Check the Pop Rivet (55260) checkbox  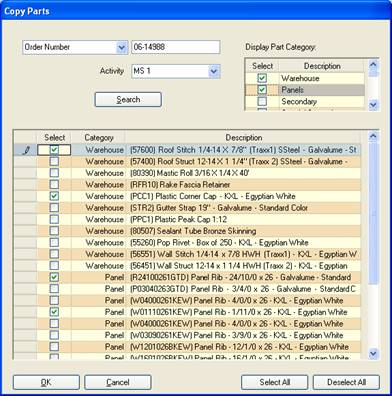54,243
